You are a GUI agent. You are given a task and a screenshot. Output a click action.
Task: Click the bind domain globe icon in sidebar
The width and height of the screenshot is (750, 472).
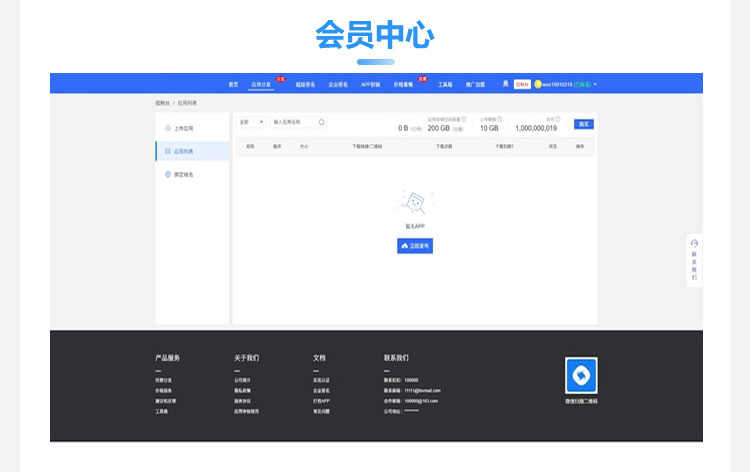tap(168, 175)
